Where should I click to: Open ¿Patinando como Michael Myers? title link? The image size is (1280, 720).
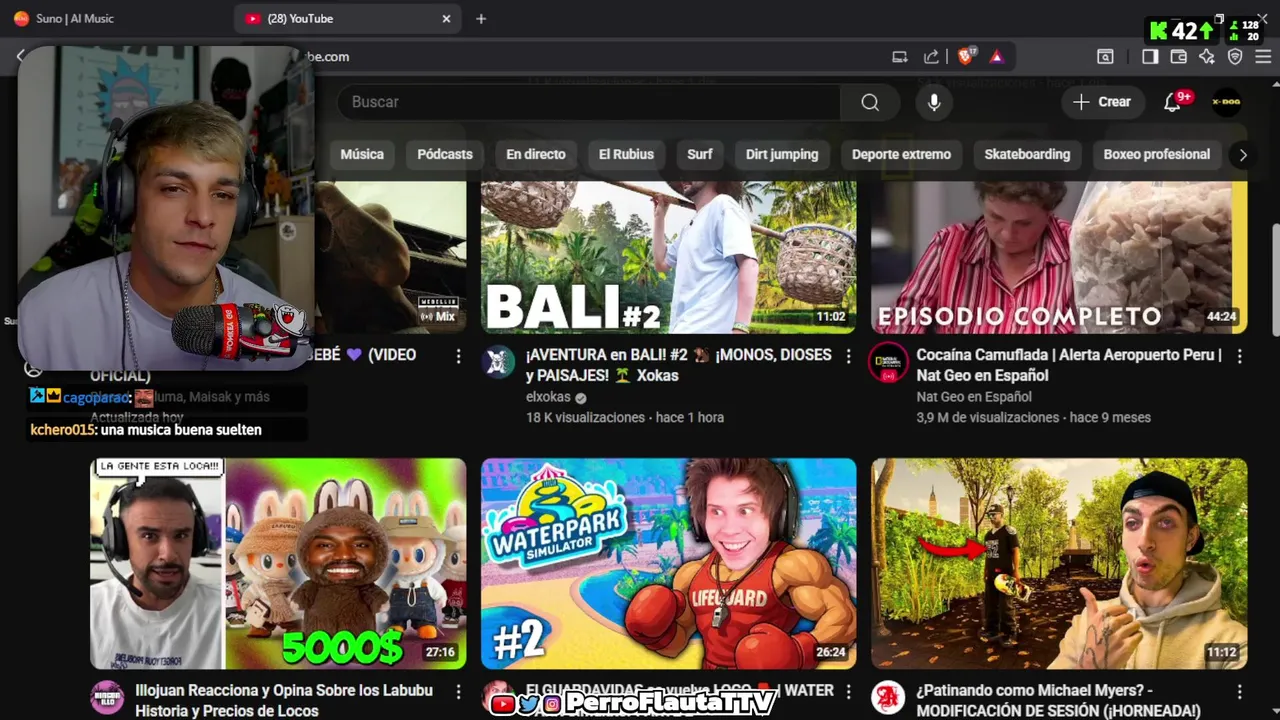pyautogui.click(x=1058, y=701)
